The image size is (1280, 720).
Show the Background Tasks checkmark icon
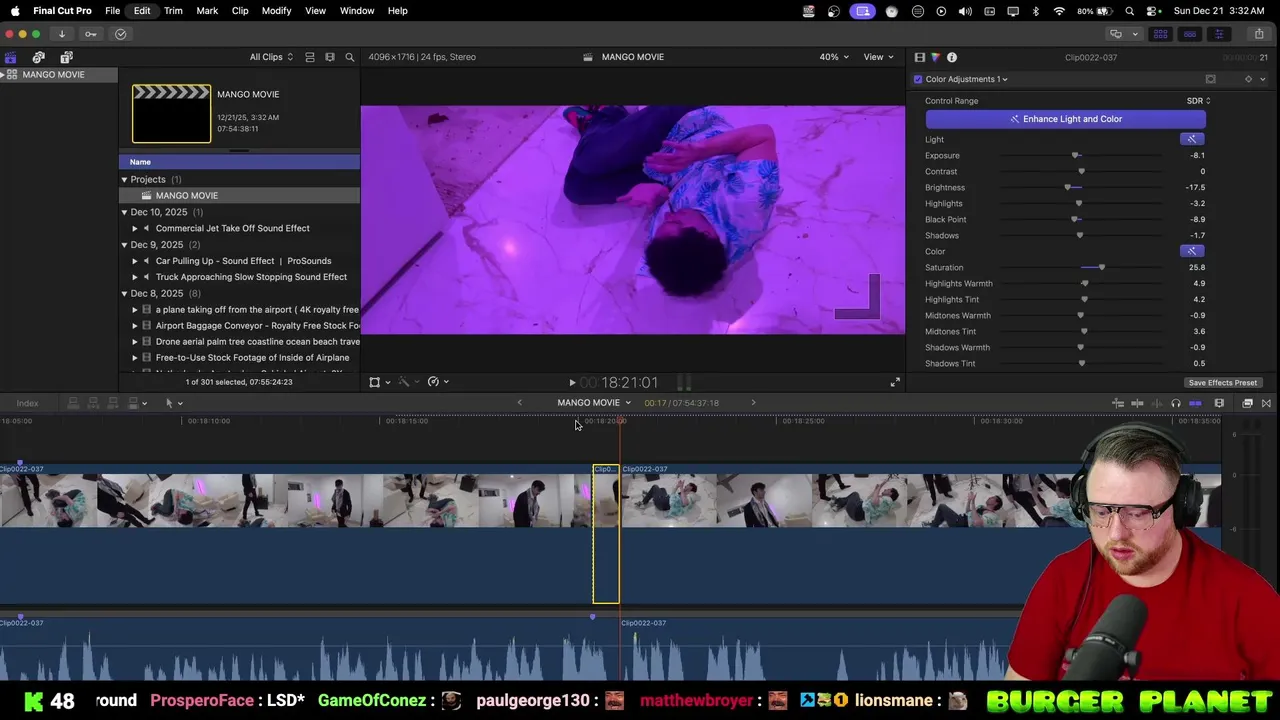click(x=120, y=34)
